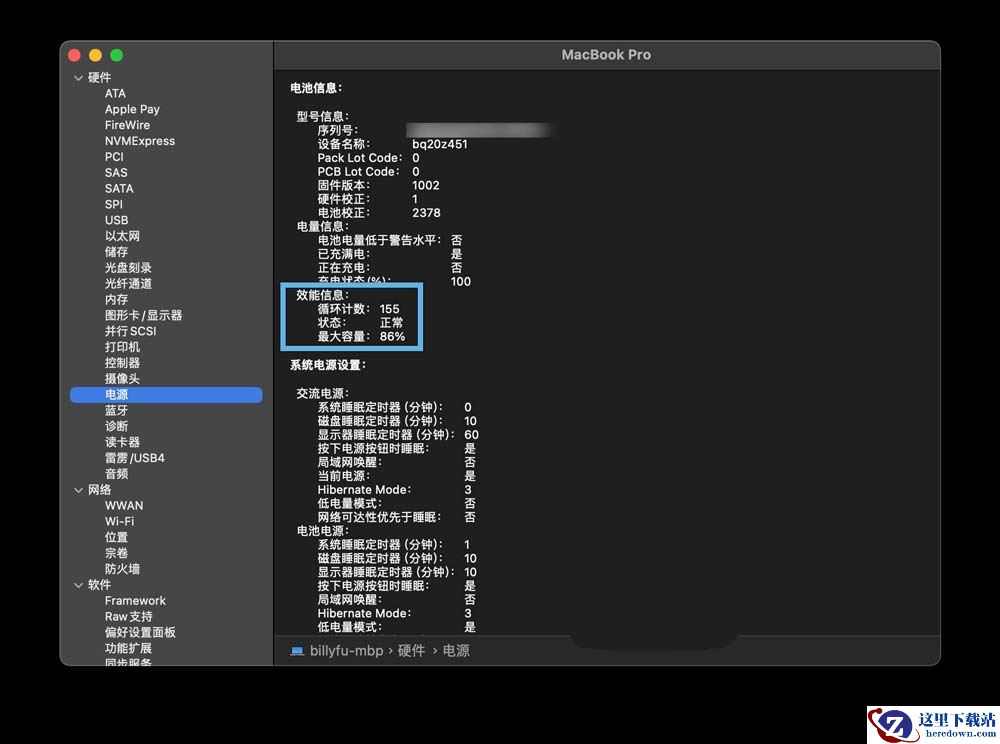Select 诊断 in sidebar

tap(116, 427)
